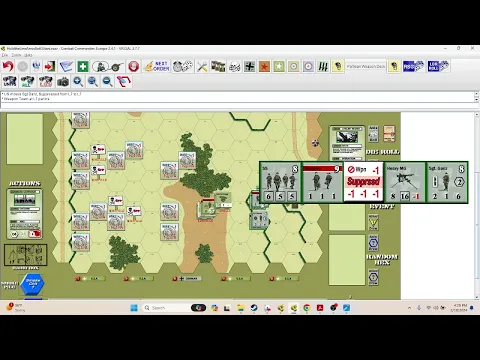Show hidden system tray icons chevron
Viewport: 480px width, 360px height.
(x=409, y=308)
